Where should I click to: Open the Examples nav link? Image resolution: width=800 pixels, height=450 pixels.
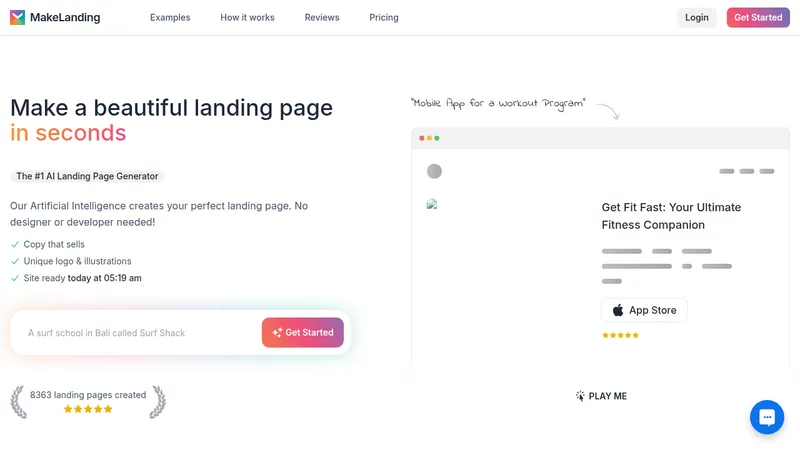click(x=170, y=17)
